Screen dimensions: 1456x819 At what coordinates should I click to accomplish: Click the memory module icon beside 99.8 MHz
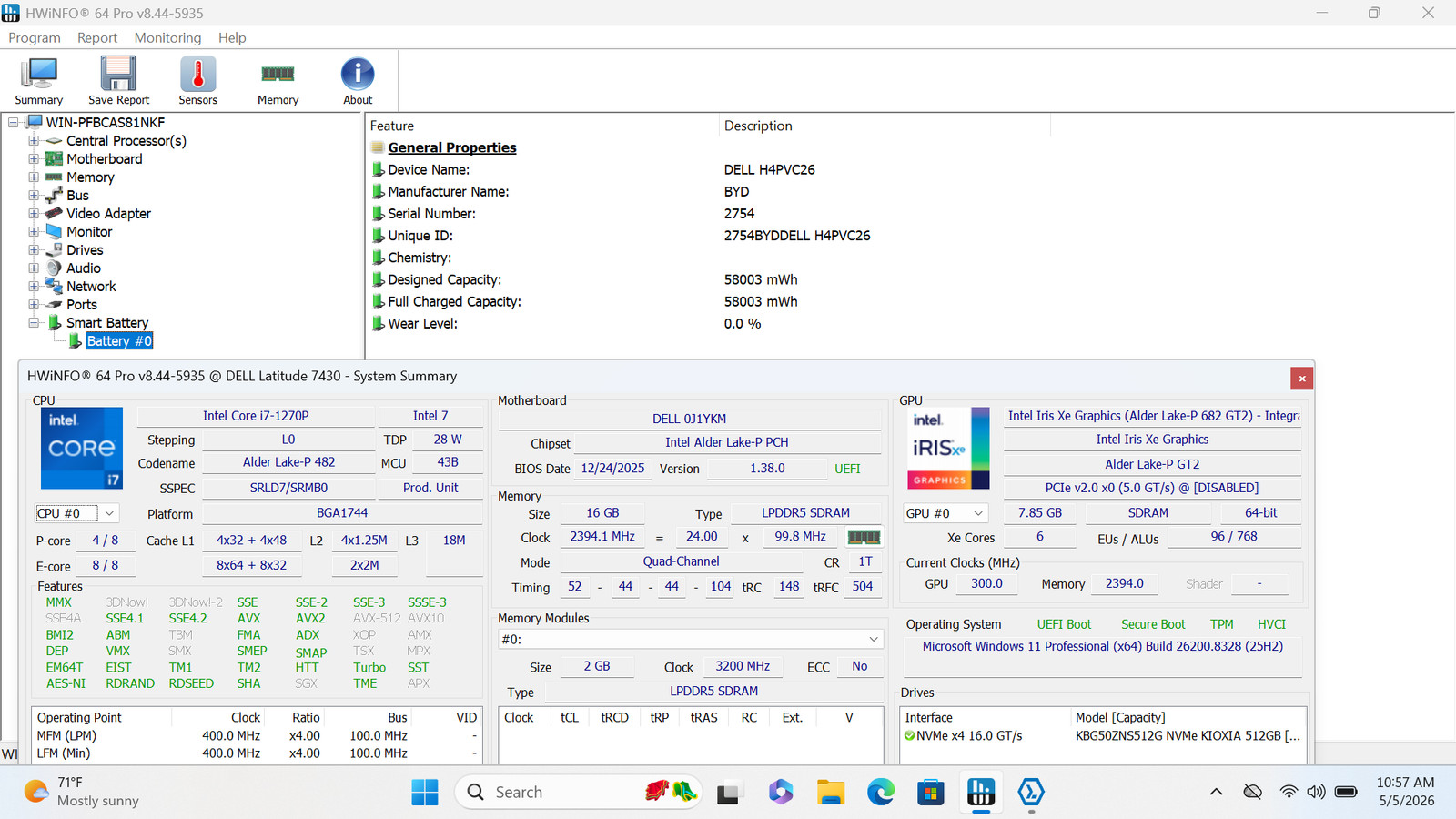tap(864, 537)
